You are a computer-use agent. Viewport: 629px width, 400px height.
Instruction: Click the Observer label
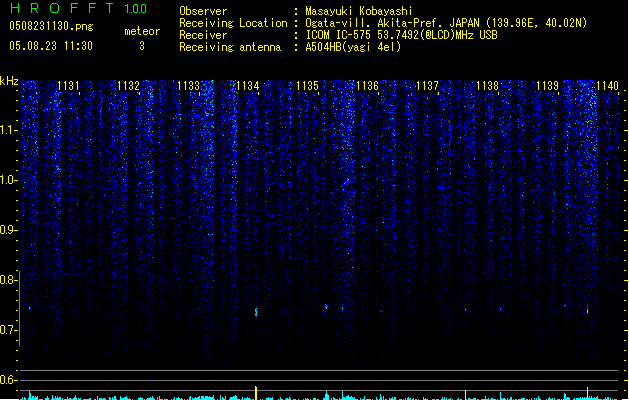click(x=203, y=11)
